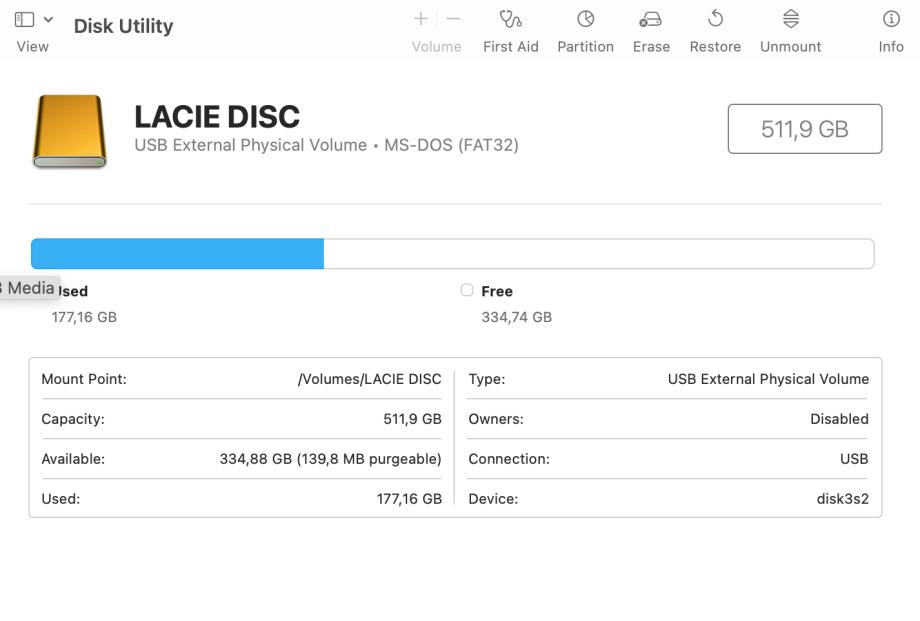The width and height of the screenshot is (920, 621).
Task: Click the Restore arrow icon
Action: [x=715, y=19]
